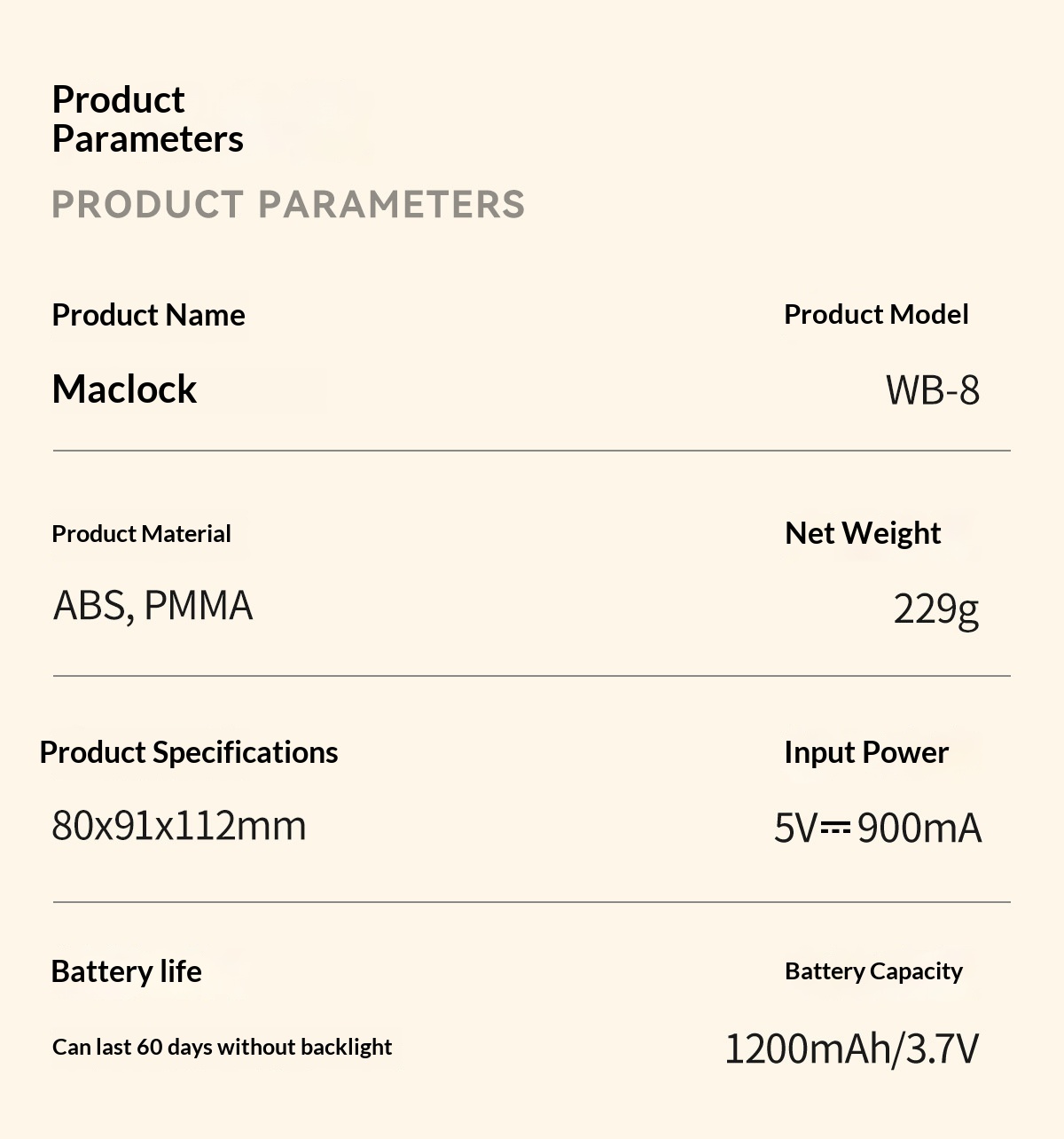The width and height of the screenshot is (1064, 1139).
Task: Click the 80x91x112mm dimensions text
Action: (179, 825)
